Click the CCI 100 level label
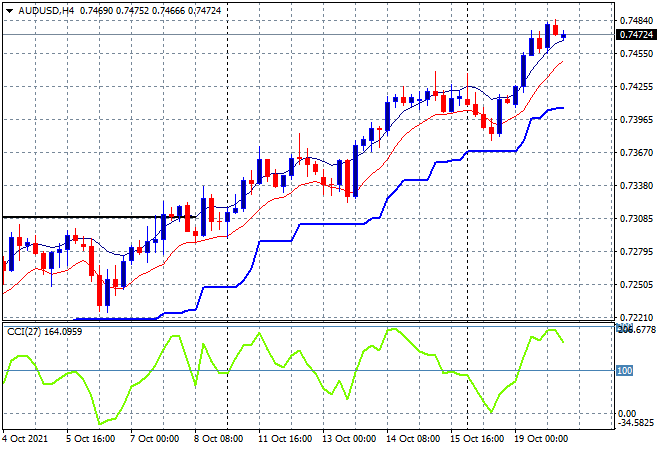Image resolution: width=660 pixels, height=450 pixels. 625,370
